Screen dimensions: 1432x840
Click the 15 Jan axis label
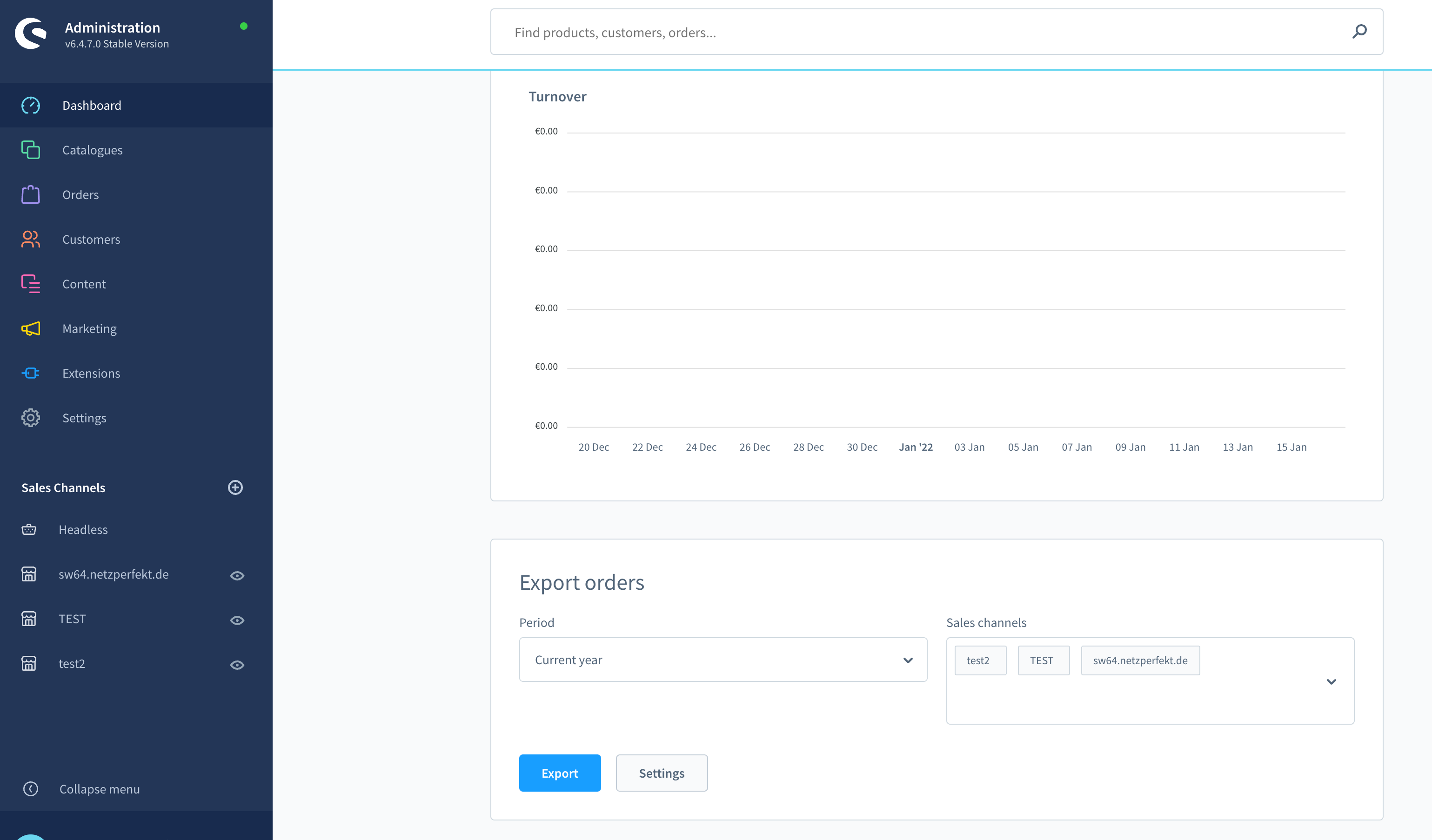click(1291, 447)
